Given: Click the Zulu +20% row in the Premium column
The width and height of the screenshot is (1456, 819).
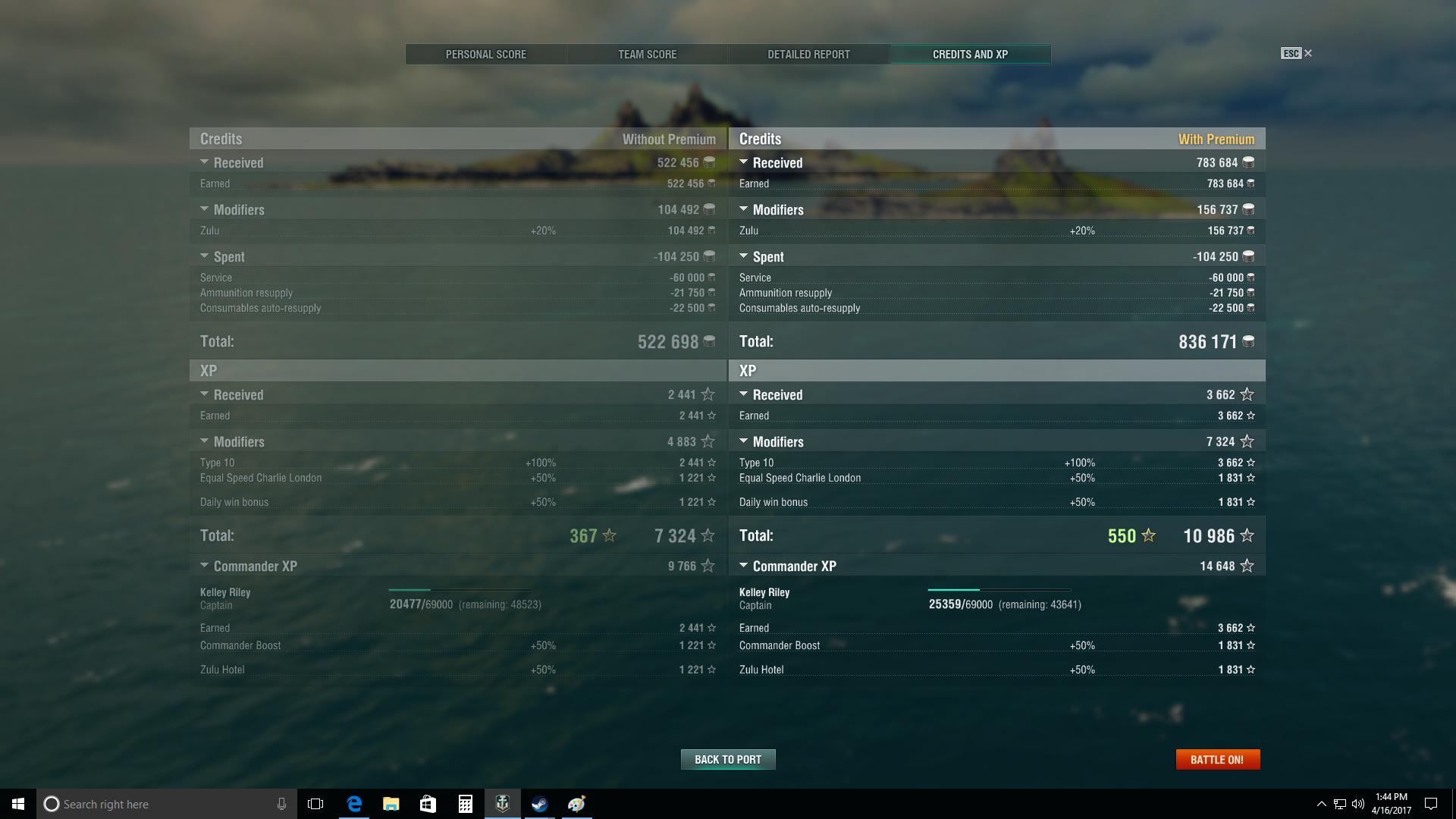Looking at the screenshot, I should [996, 231].
